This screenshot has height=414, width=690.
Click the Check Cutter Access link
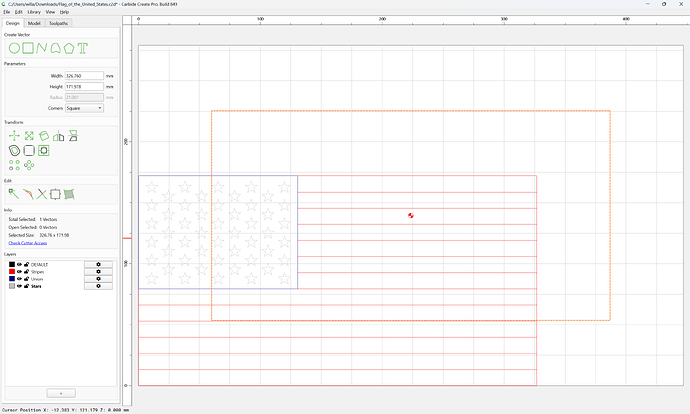tap(28, 243)
